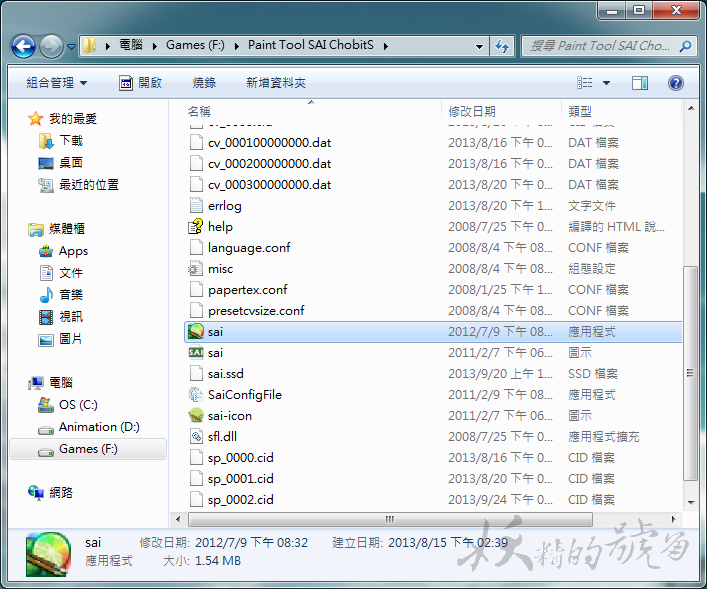Click the refresh button beside the address bar
707x589 pixels.
point(502,46)
